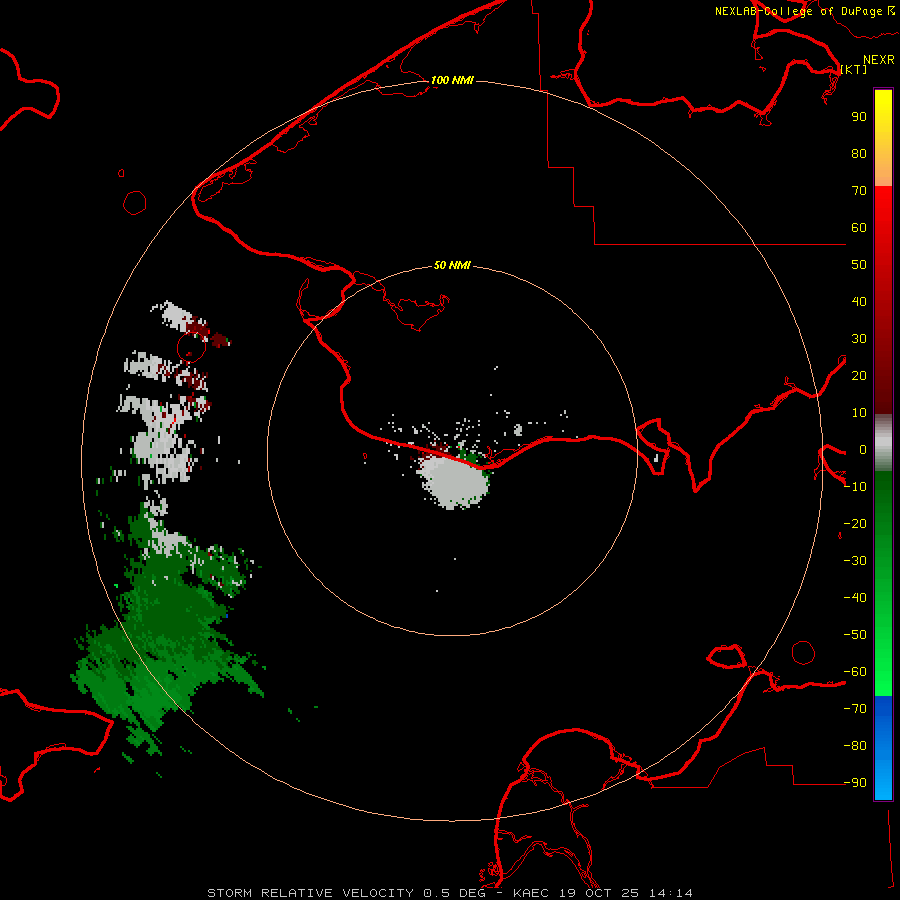900x900 pixels.
Task: Click the positive 10 scale label
Action: pos(859,413)
